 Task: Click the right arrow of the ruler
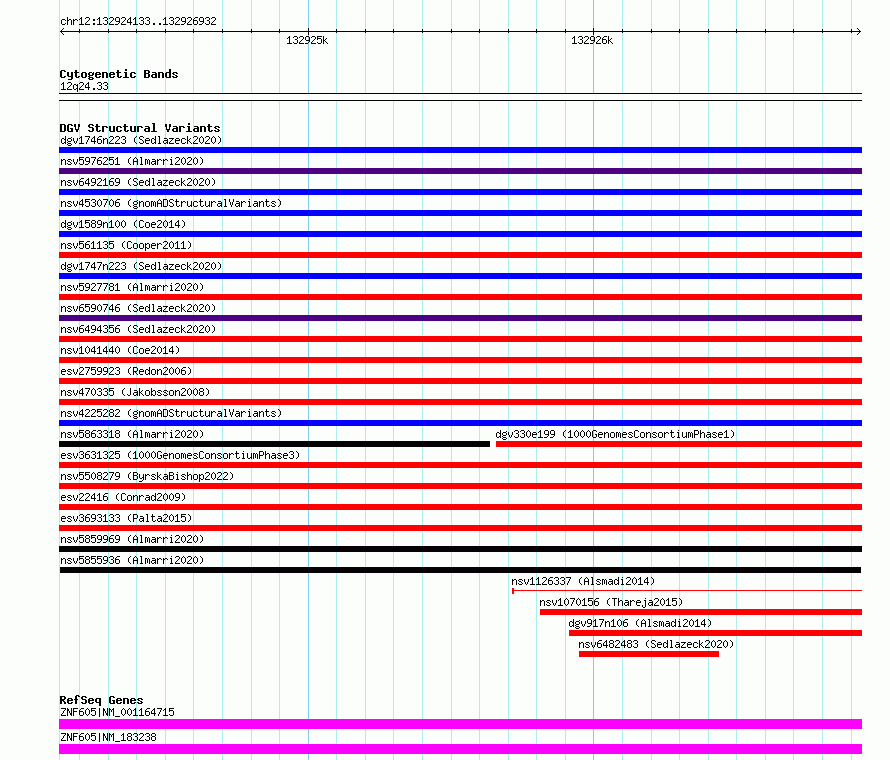(x=858, y=32)
